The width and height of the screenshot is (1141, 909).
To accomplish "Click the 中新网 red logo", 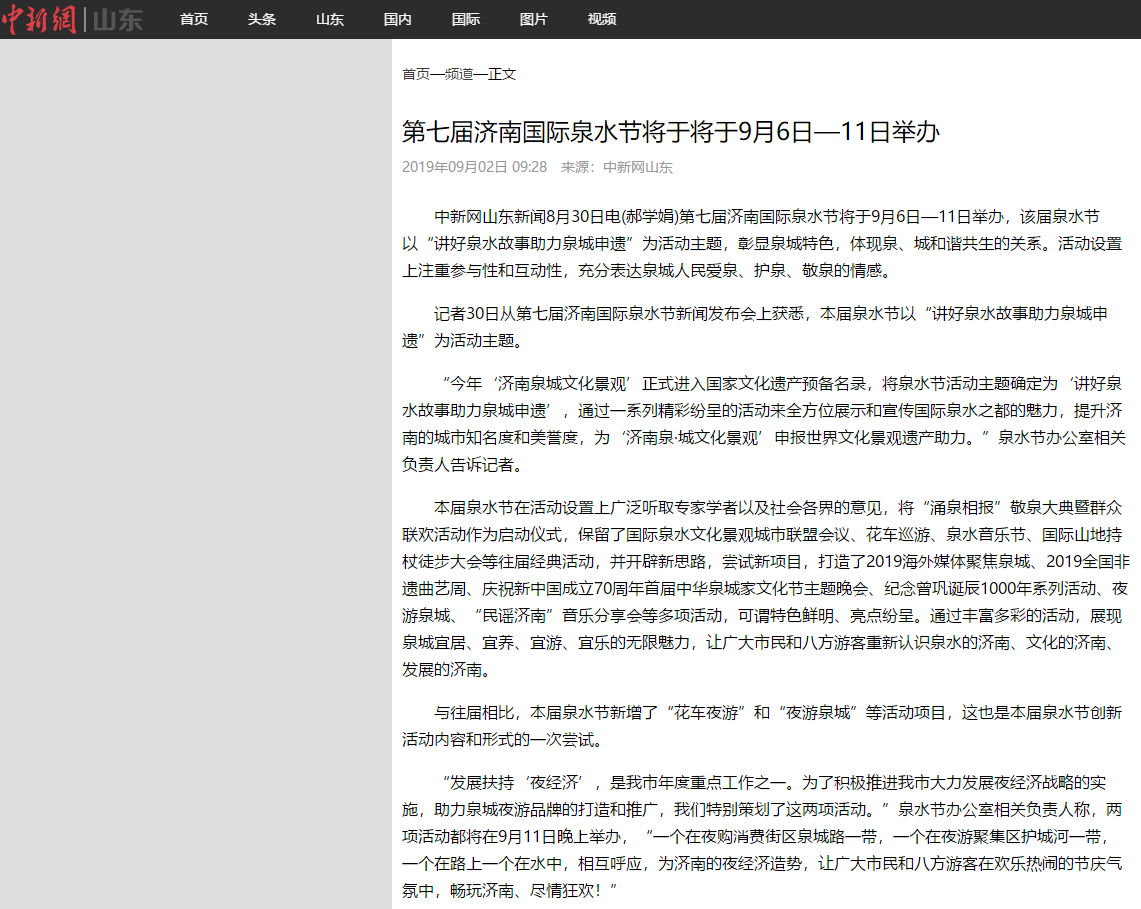I will 39,19.
